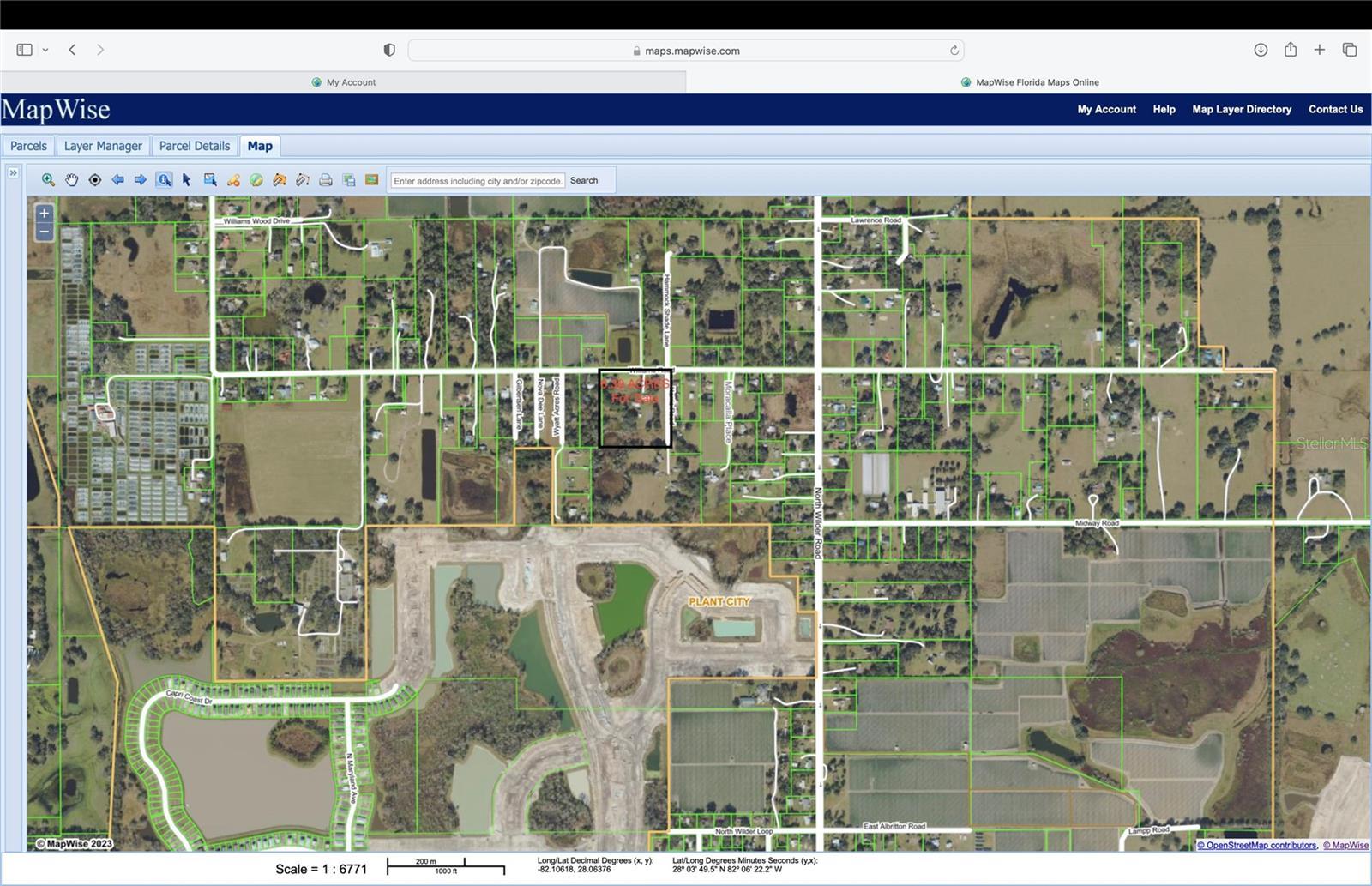Go to previous map extent arrow
Screen dimensions: 1372x886
[x=117, y=180]
